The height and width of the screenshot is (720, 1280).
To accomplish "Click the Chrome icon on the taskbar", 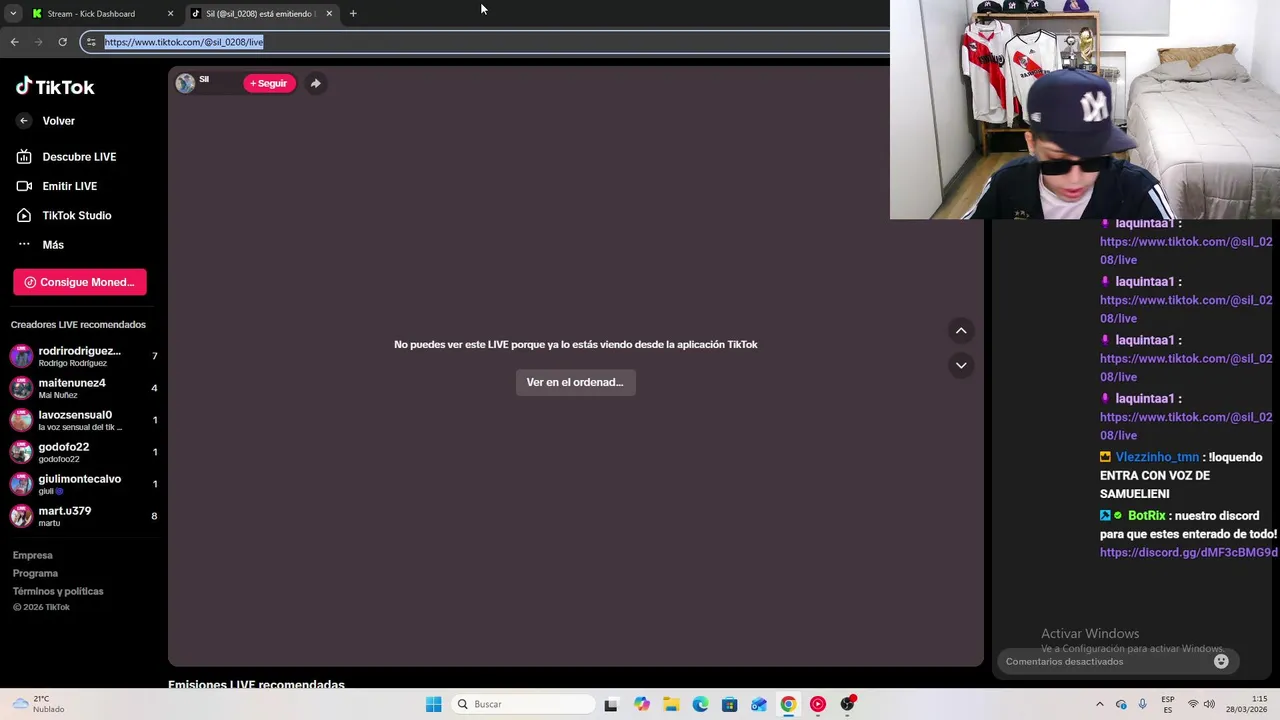I will [788, 704].
